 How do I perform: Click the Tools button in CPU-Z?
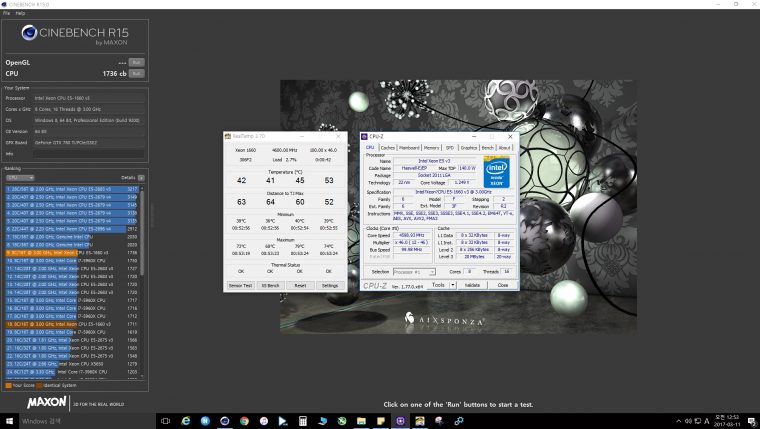coord(438,285)
